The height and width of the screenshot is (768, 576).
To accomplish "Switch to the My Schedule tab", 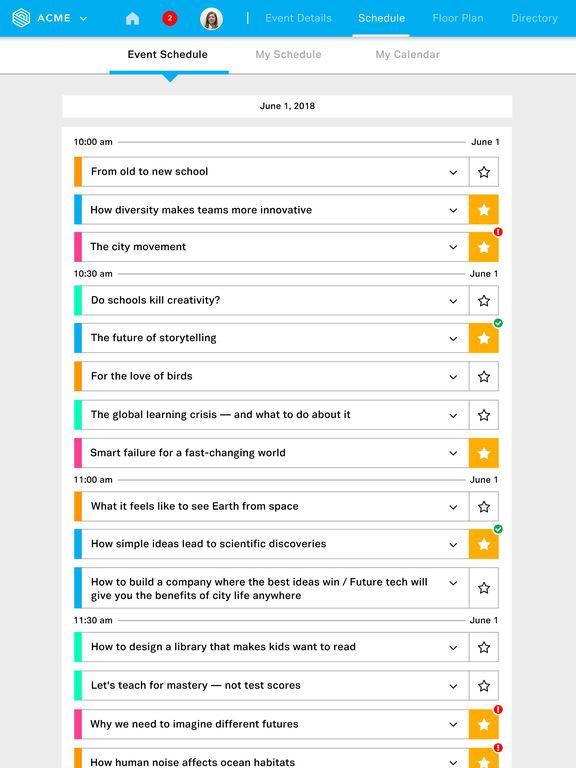I will point(288,54).
